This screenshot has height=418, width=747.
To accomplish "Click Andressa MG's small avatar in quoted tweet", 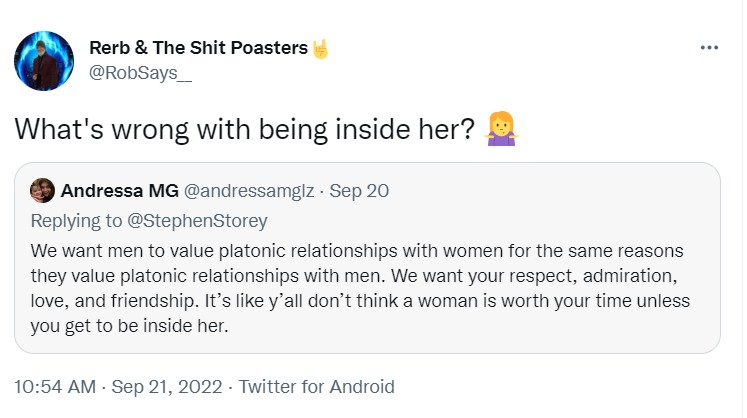I will coord(42,190).
